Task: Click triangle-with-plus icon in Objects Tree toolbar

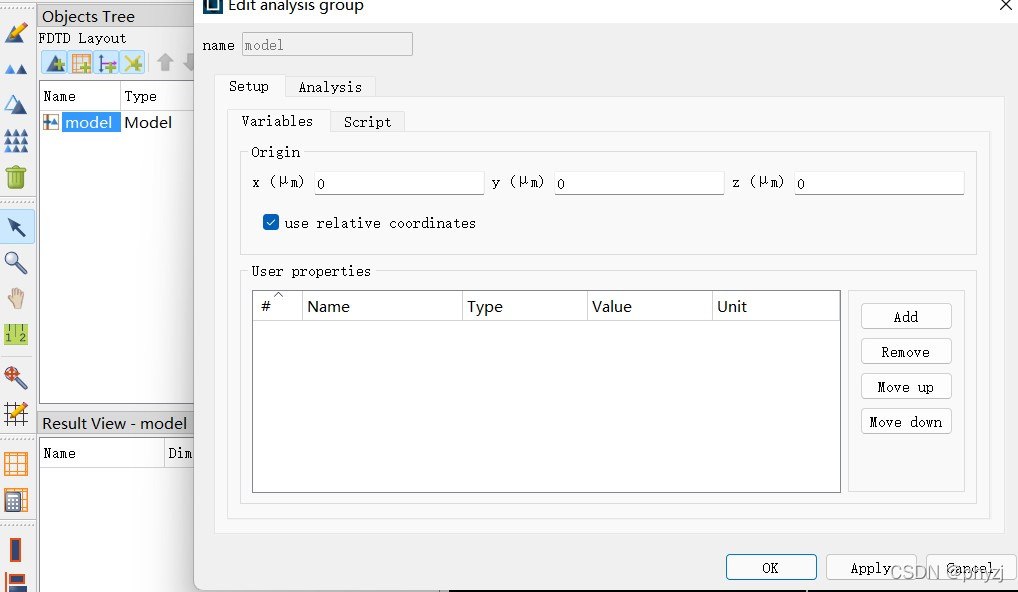Action: (x=55, y=63)
